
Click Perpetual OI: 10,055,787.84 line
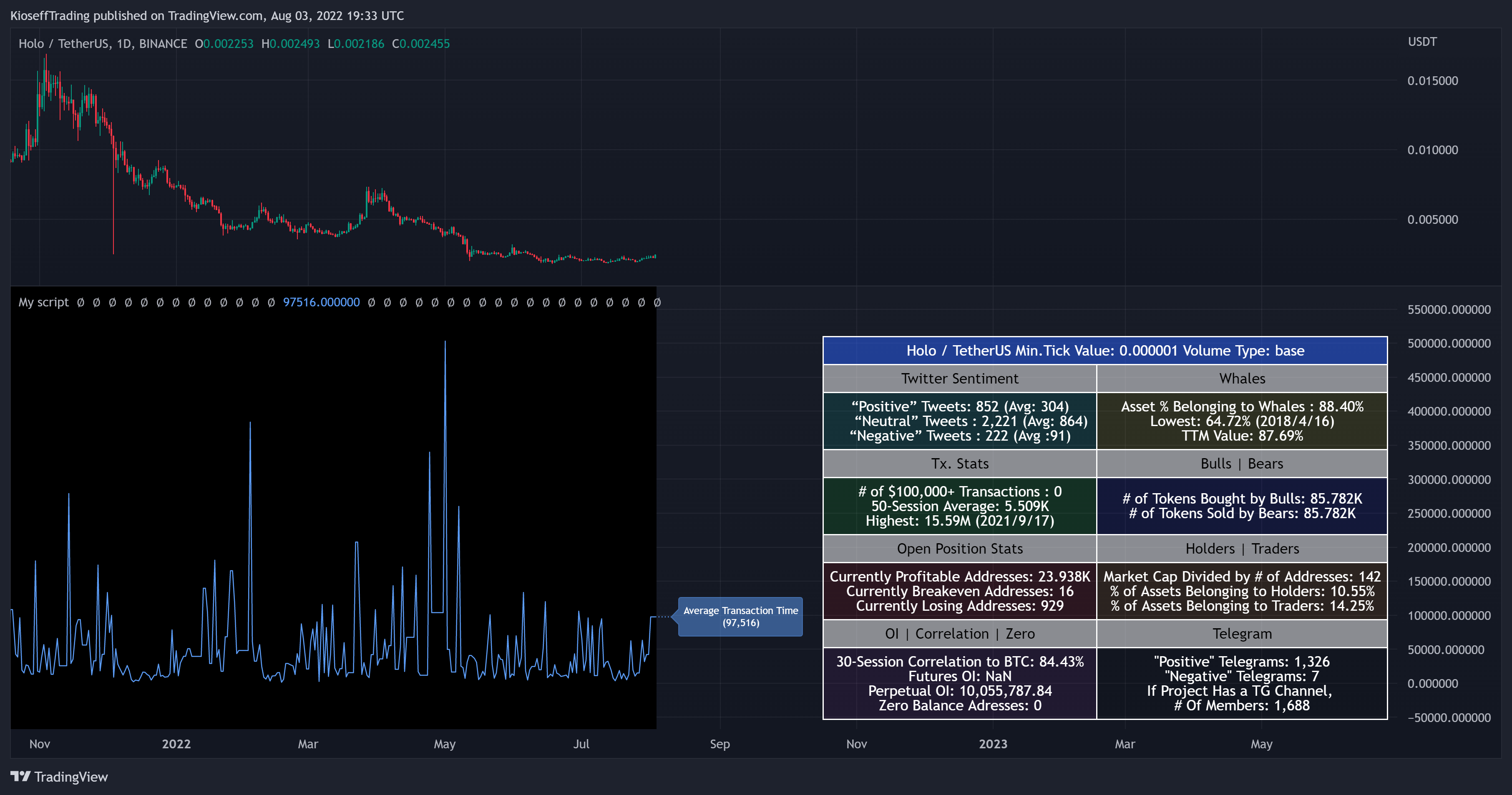tap(960, 691)
